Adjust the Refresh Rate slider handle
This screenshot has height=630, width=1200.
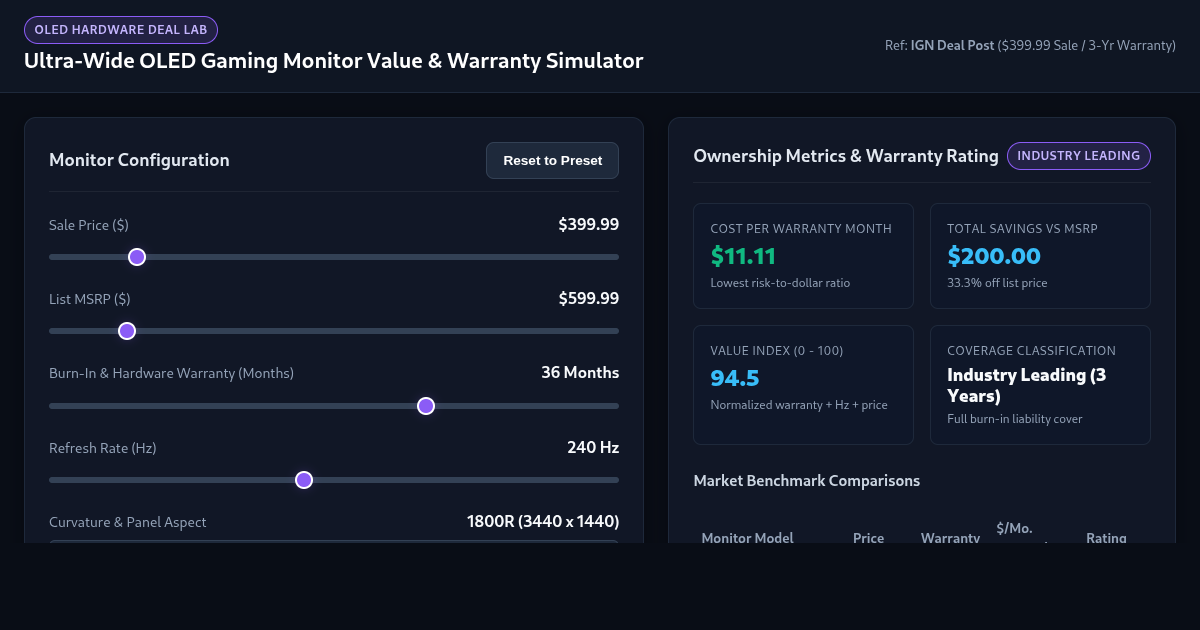click(304, 480)
